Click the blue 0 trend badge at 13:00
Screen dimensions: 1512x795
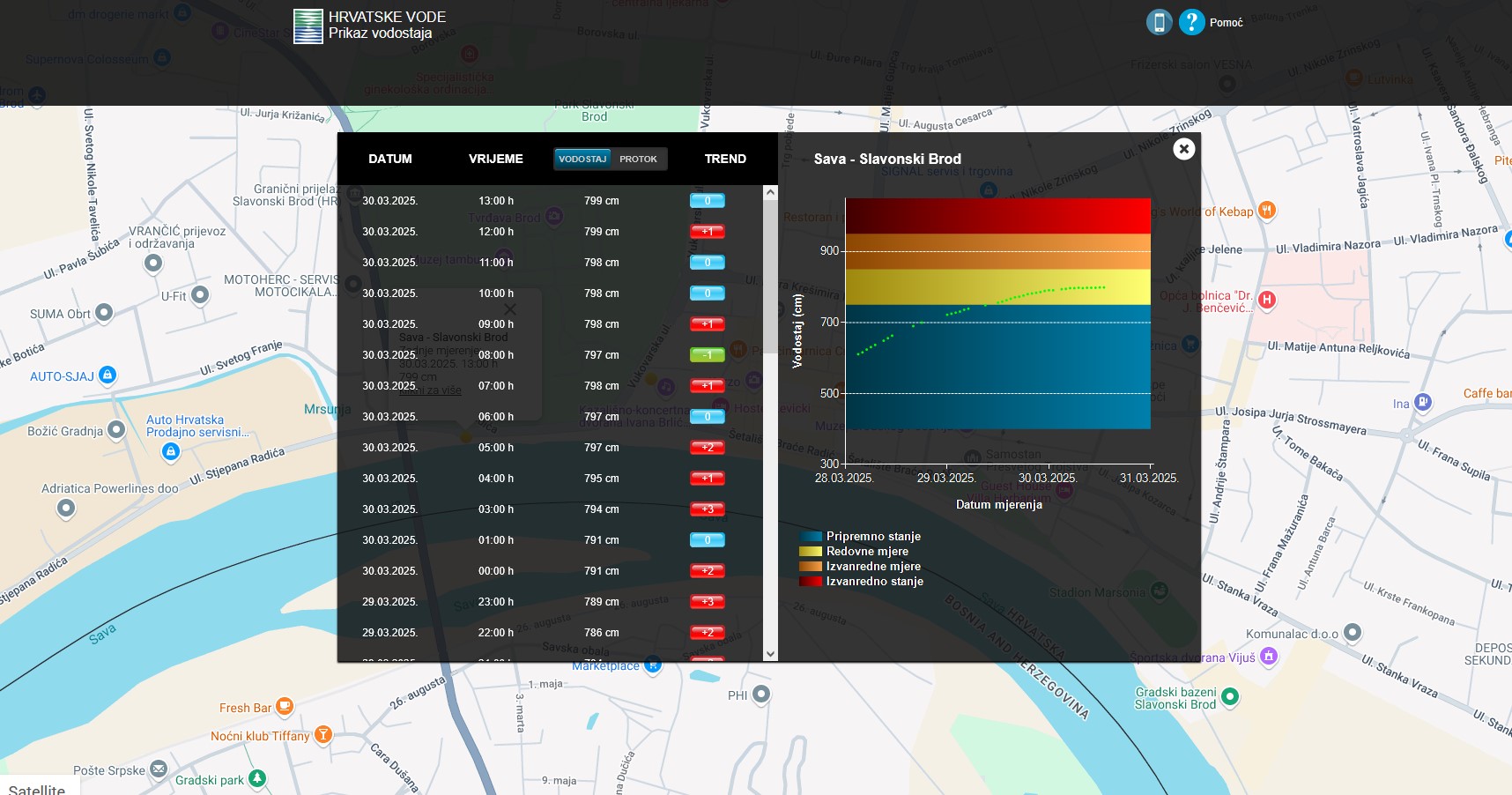pos(707,201)
